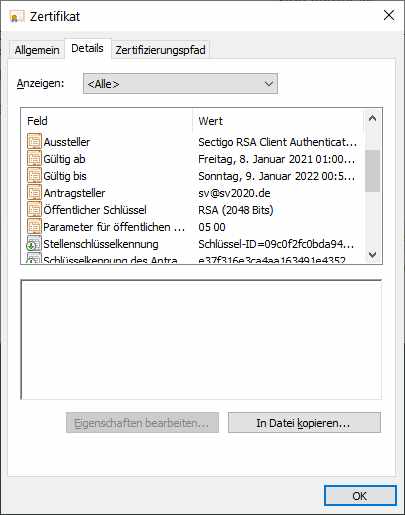405x515 pixels.
Task: Click the scroll up arrow in field list
Action: click(372, 119)
